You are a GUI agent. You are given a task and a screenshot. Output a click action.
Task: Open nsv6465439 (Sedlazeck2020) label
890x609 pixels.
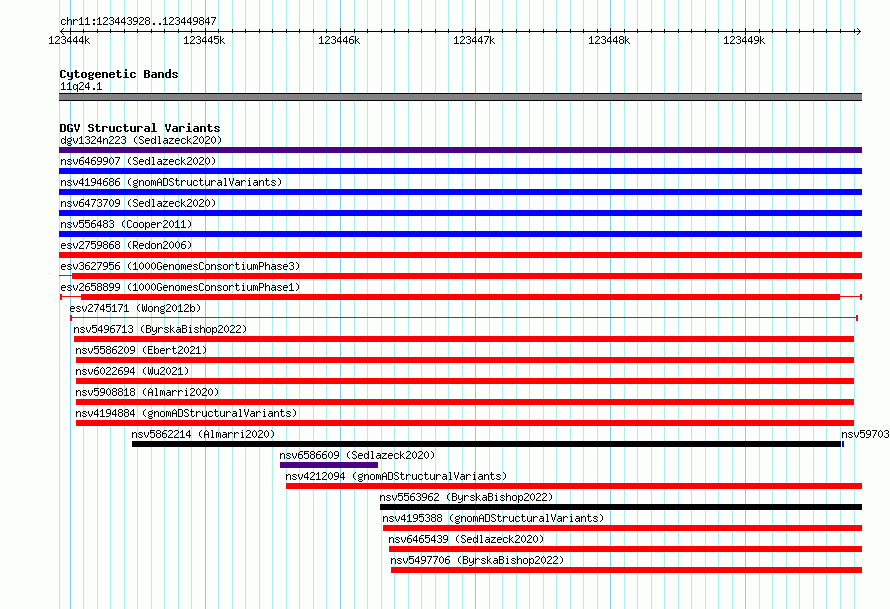466,539
